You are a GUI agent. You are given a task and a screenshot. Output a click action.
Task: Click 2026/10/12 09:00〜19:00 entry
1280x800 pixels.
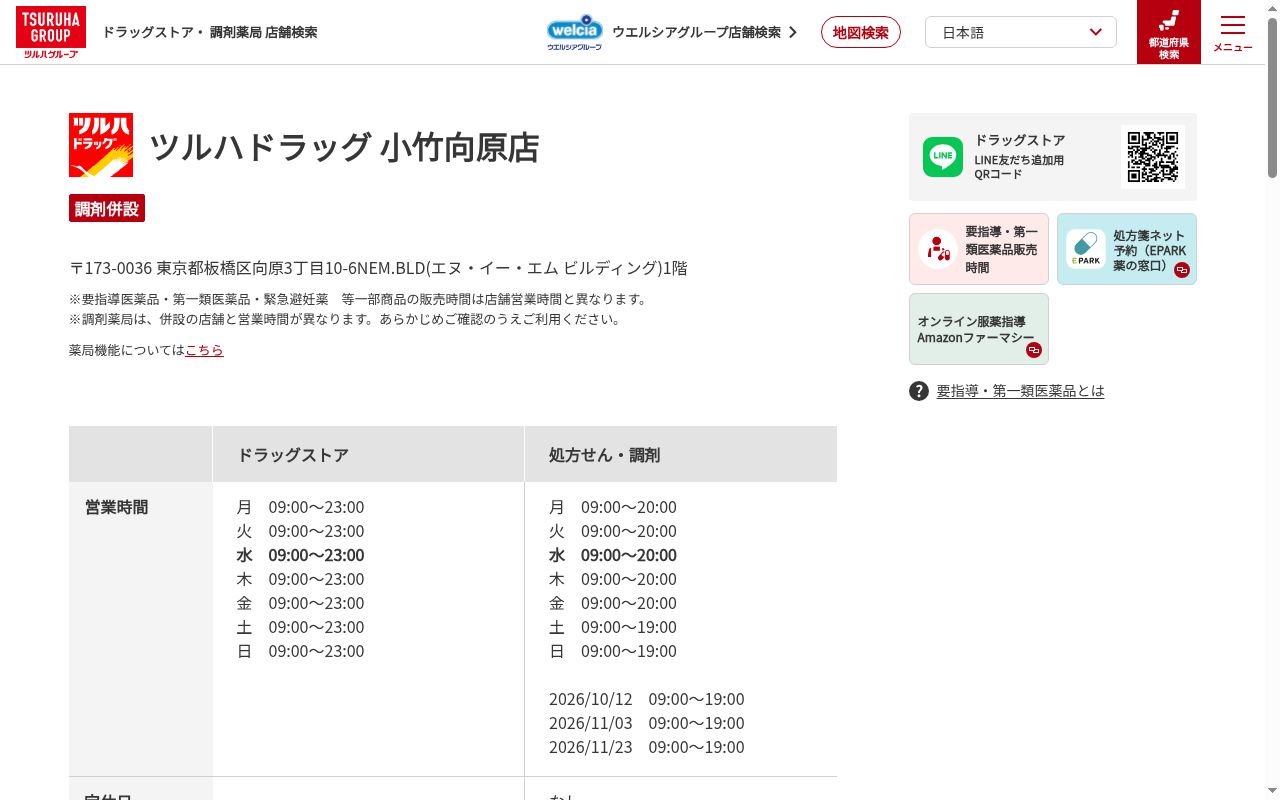pos(647,699)
